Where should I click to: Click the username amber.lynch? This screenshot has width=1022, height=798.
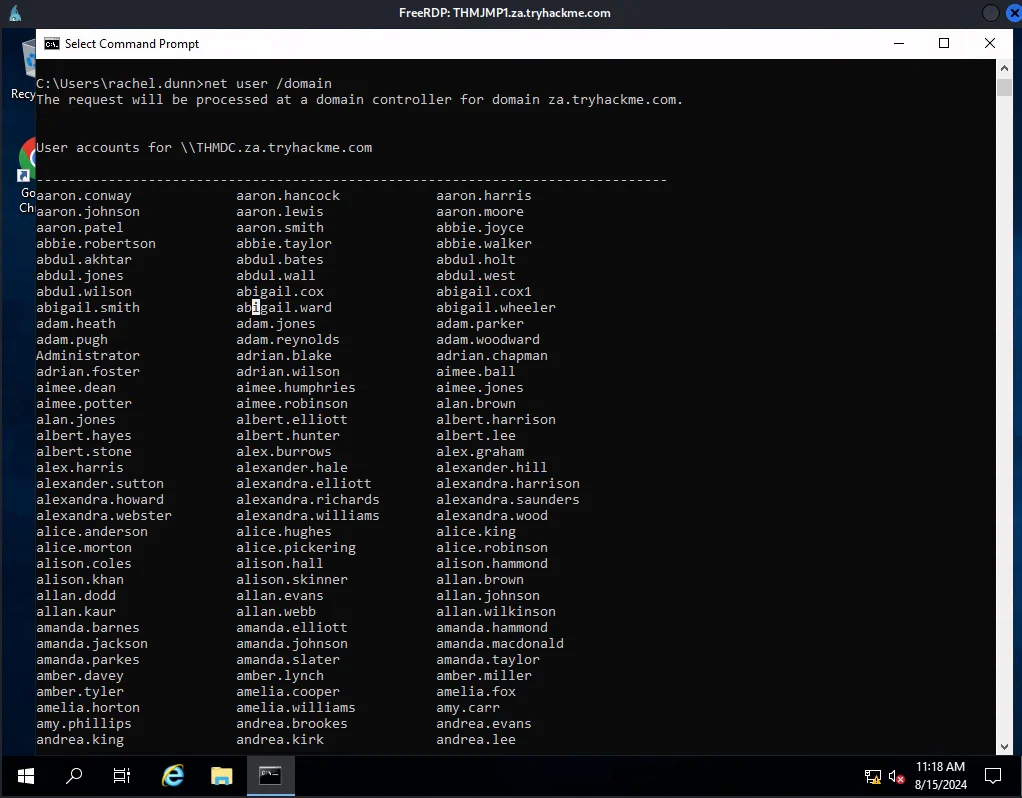coord(280,676)
